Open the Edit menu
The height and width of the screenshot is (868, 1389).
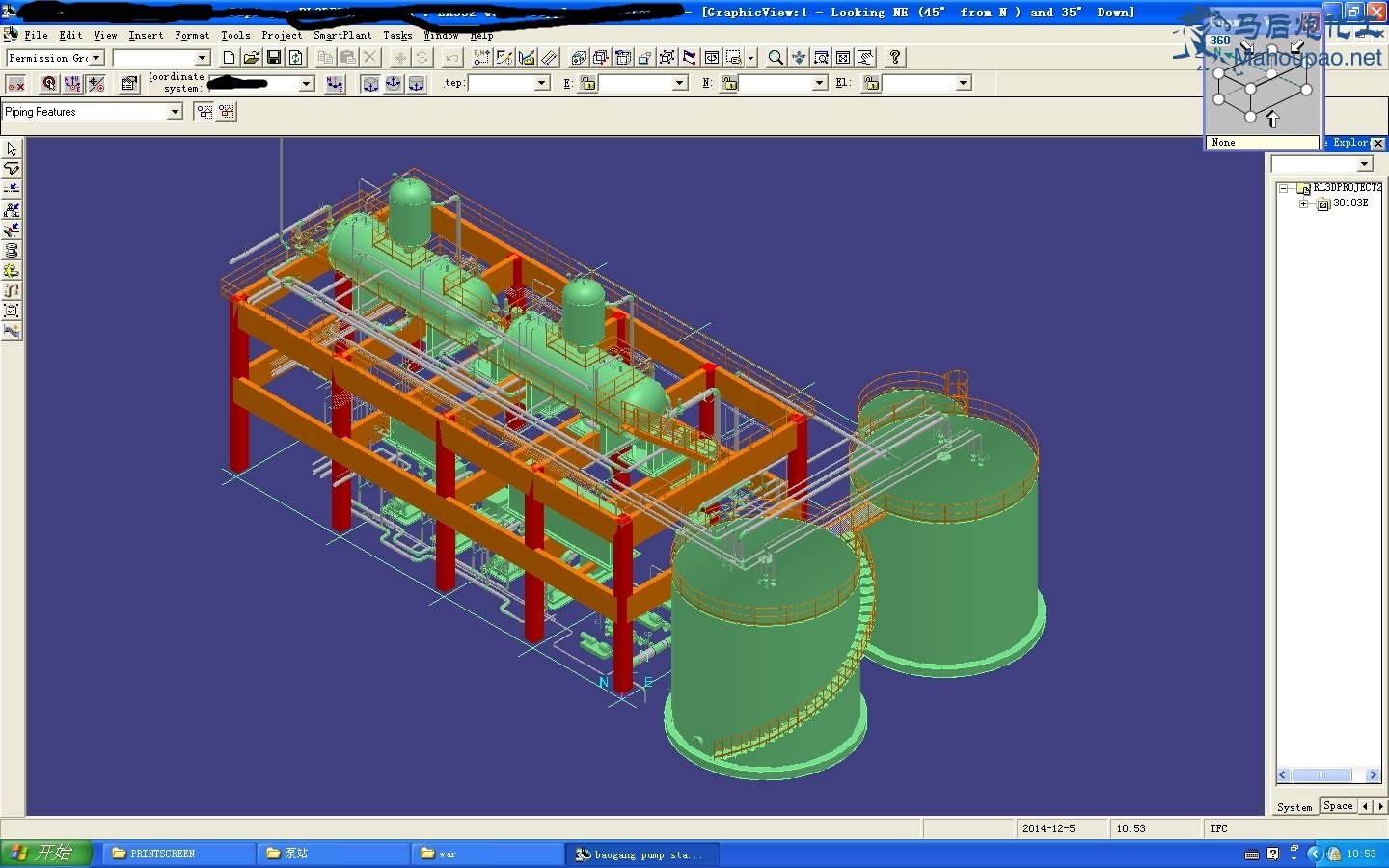coord(70,35)
